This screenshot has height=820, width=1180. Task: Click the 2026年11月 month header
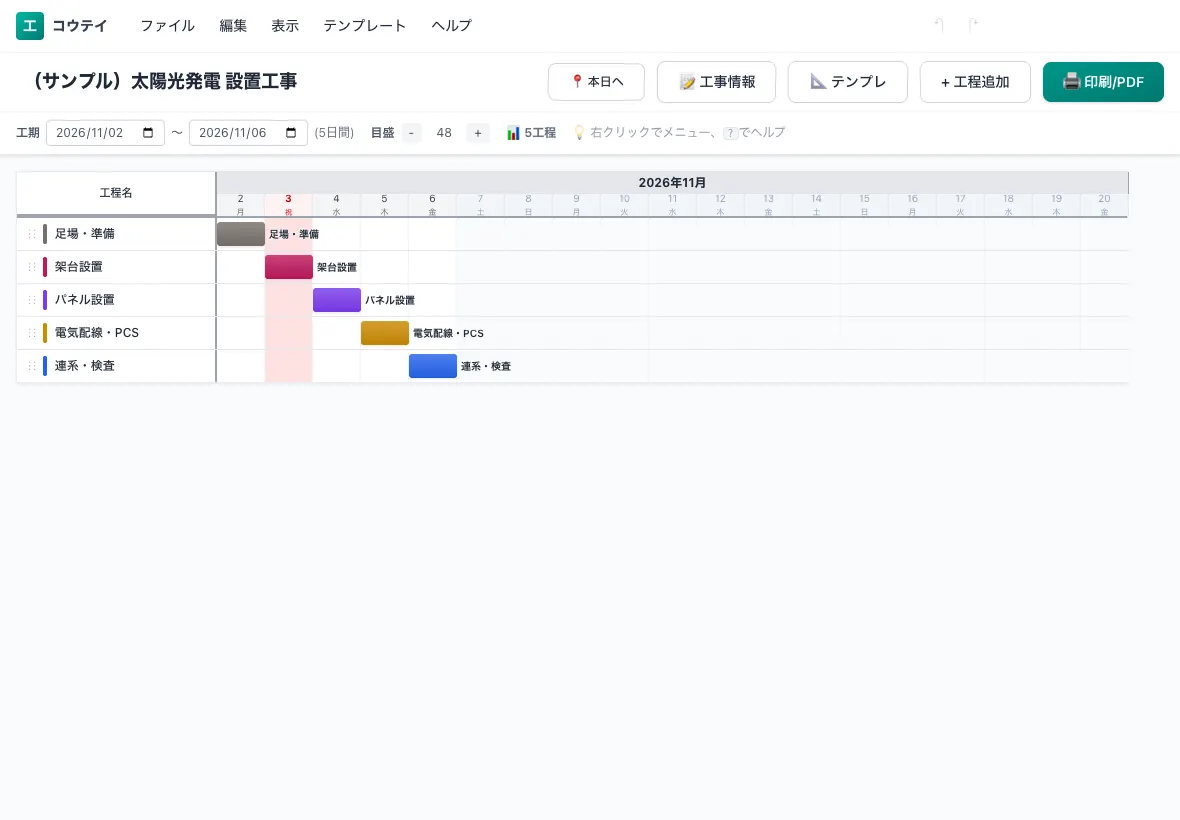click(672, 183)
